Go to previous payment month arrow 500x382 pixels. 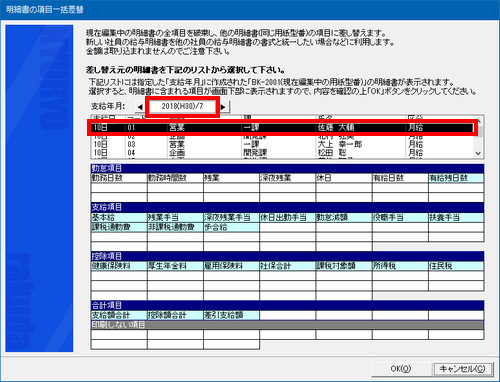pos(140,107)
